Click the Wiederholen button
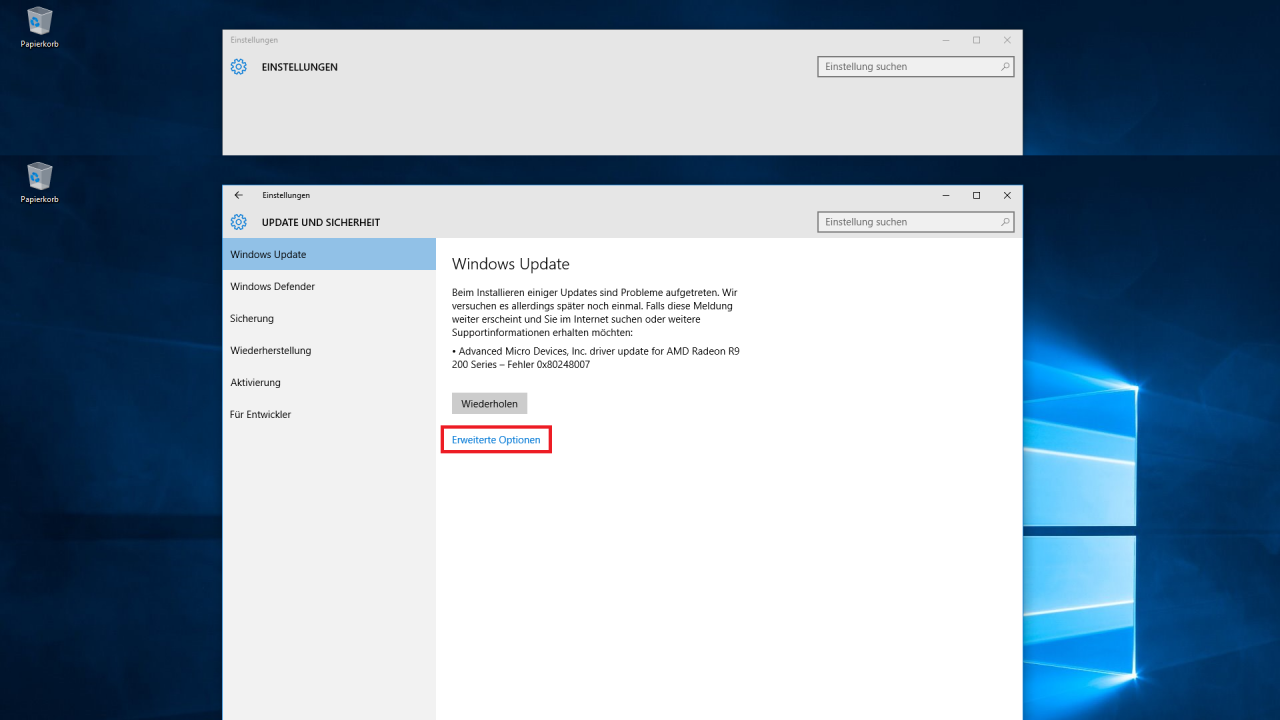The image size is (1280, 720). coord(489,403)
